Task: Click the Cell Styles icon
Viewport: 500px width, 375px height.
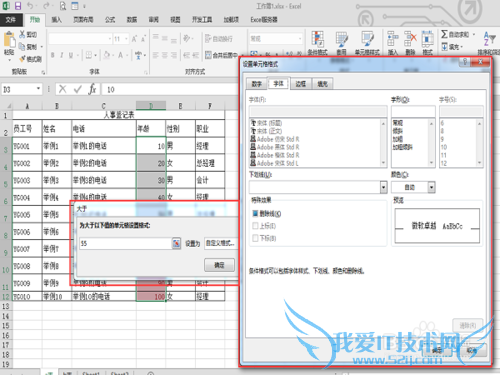Action: tap(367, 39)
